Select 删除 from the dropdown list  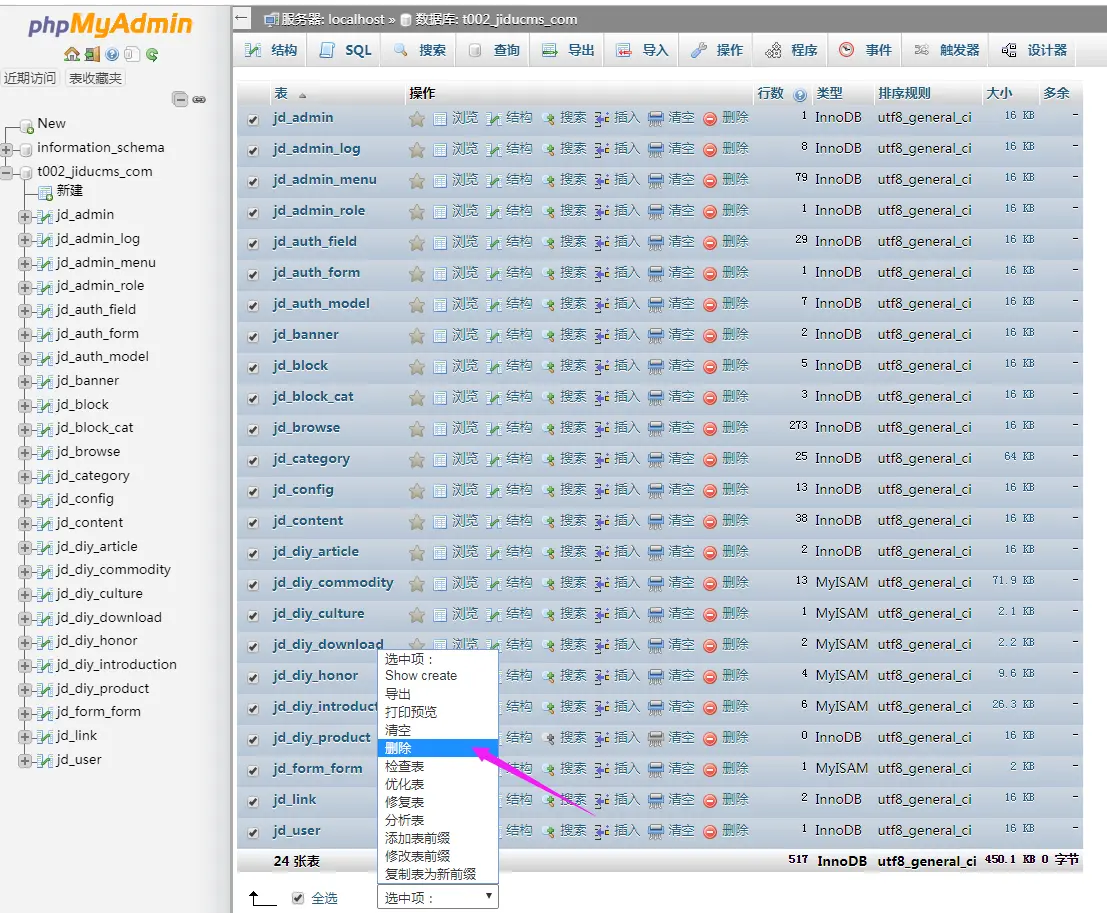(x=398, y=748)
